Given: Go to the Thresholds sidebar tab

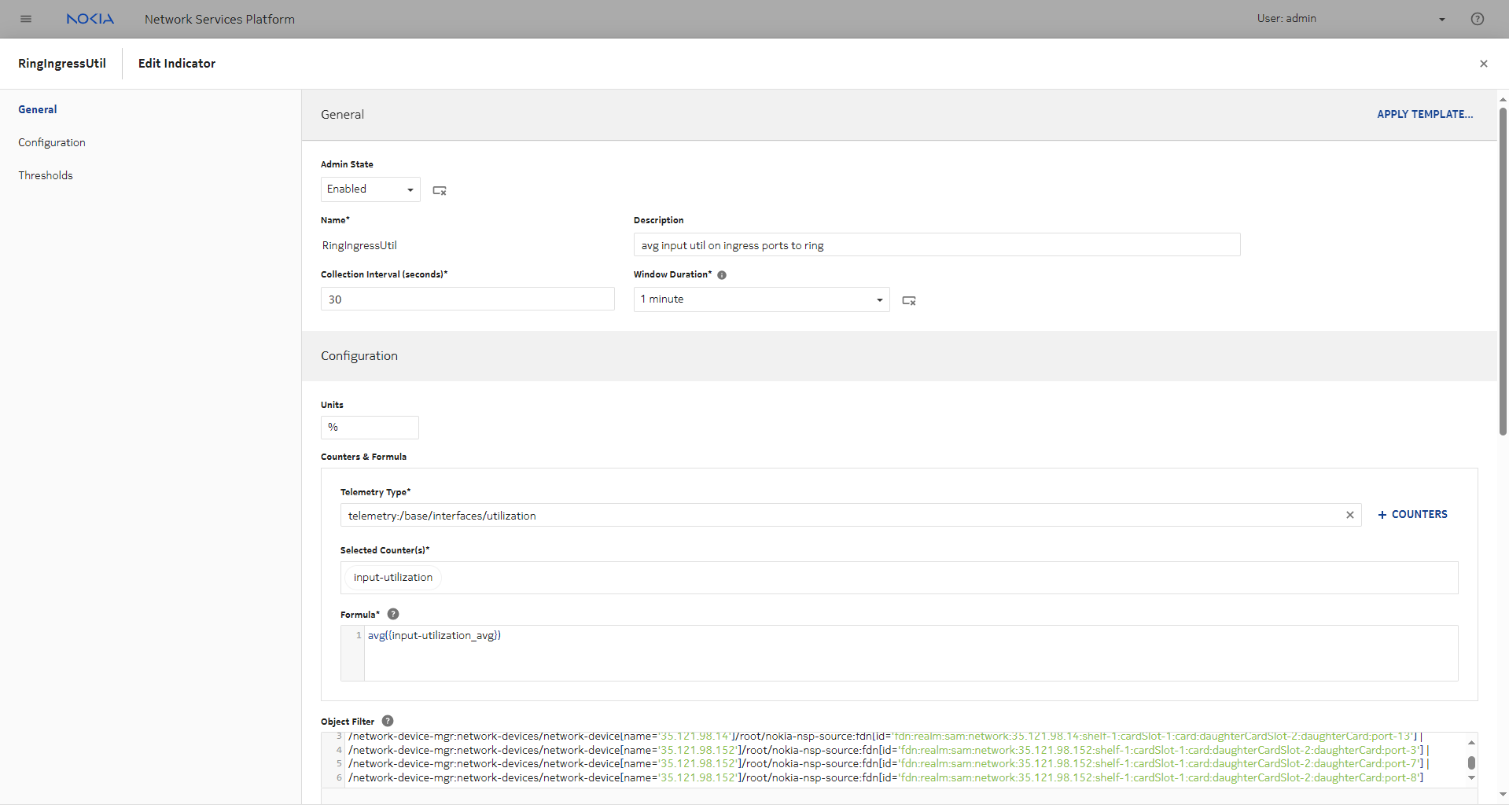Looking at the screenshot, I should (x=46, y=175).
